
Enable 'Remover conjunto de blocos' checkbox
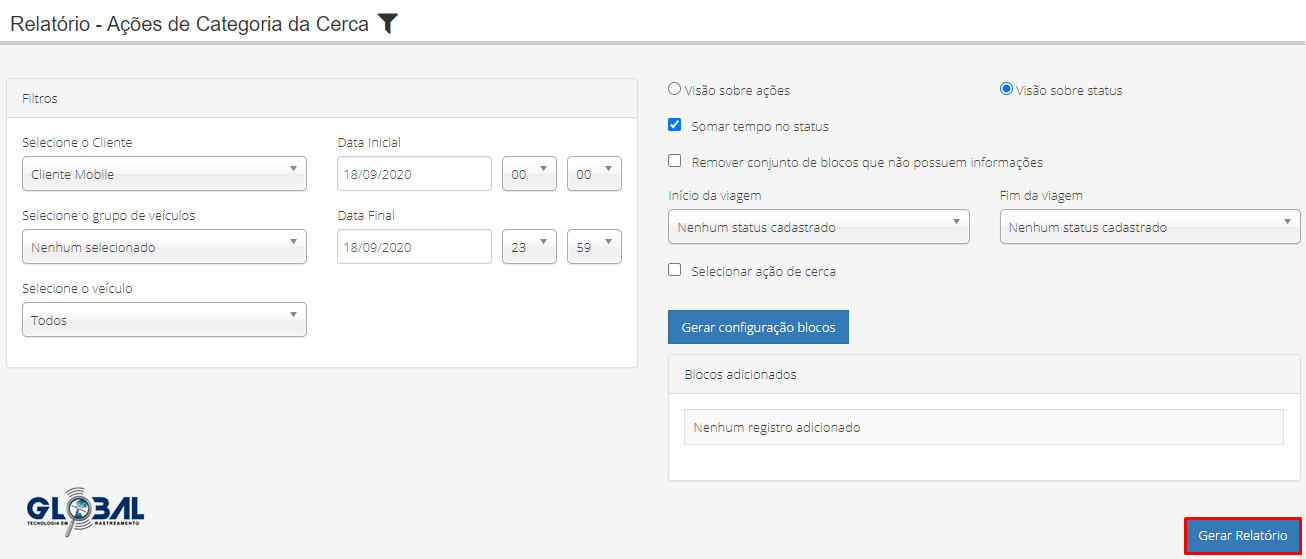pos(675,161)
